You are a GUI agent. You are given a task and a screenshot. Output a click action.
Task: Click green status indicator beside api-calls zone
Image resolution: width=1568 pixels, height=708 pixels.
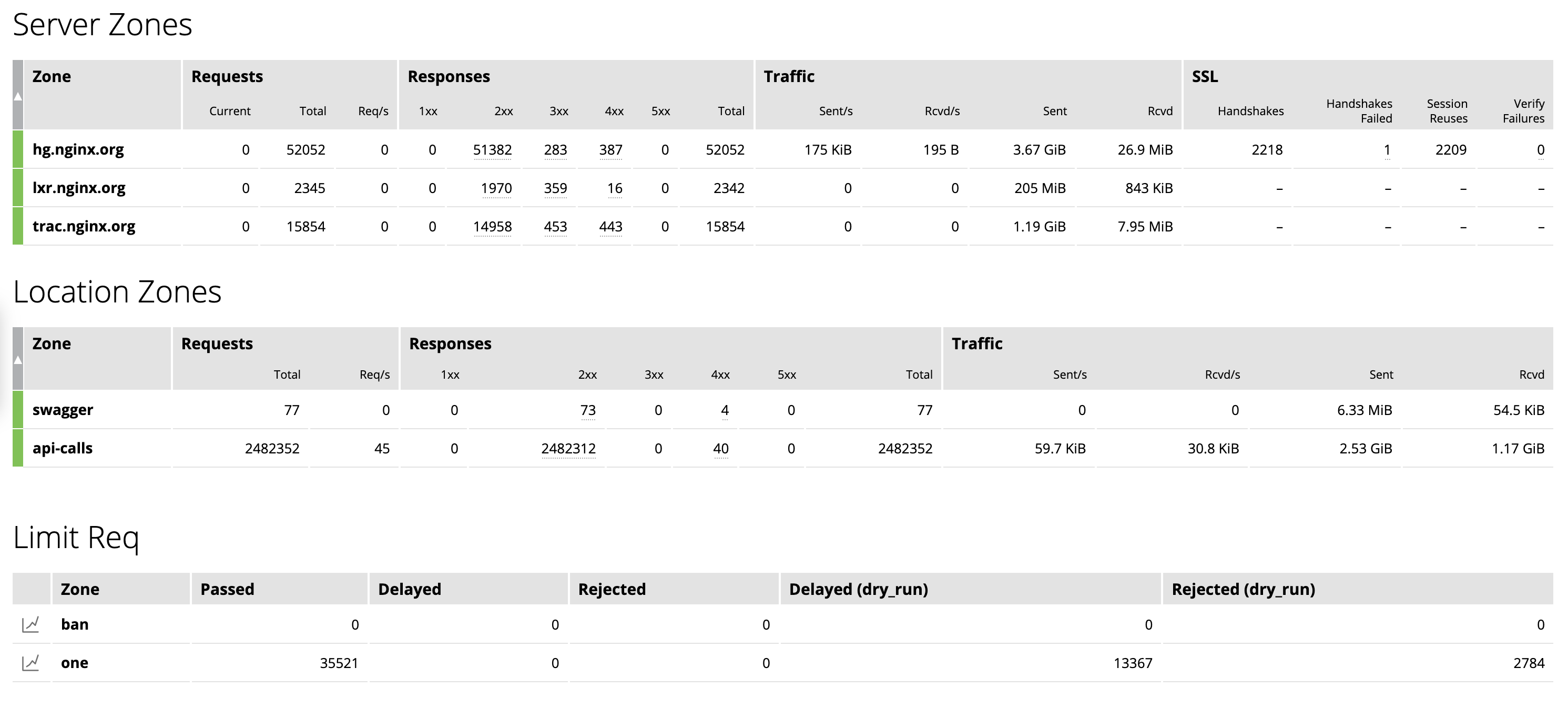tap(17, 448)
